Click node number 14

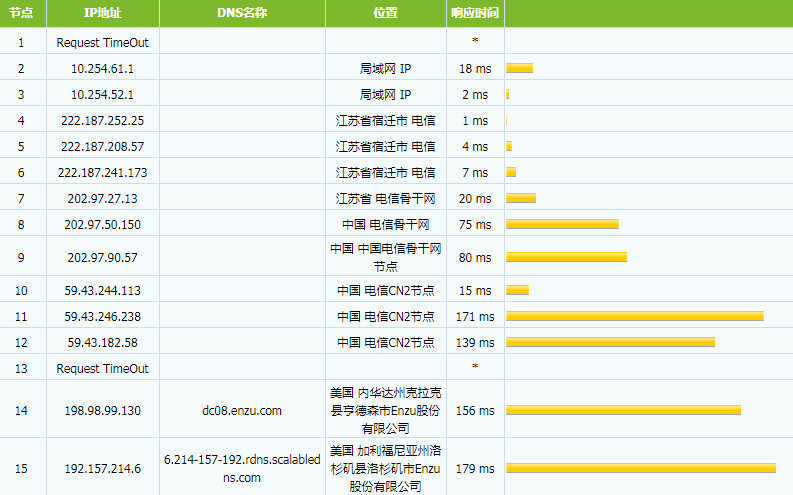[21, 411]
